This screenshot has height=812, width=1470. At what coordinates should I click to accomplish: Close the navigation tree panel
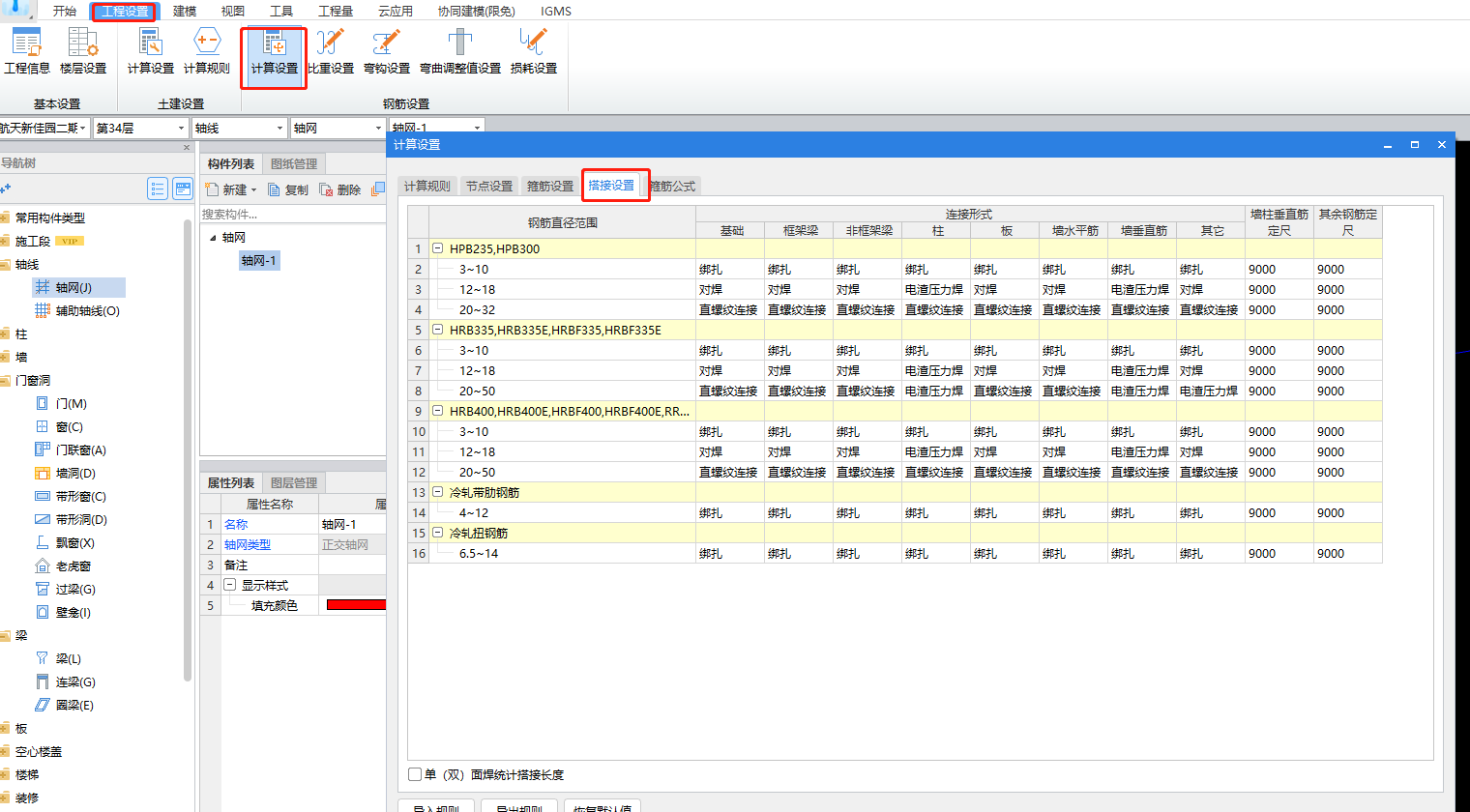187,148
